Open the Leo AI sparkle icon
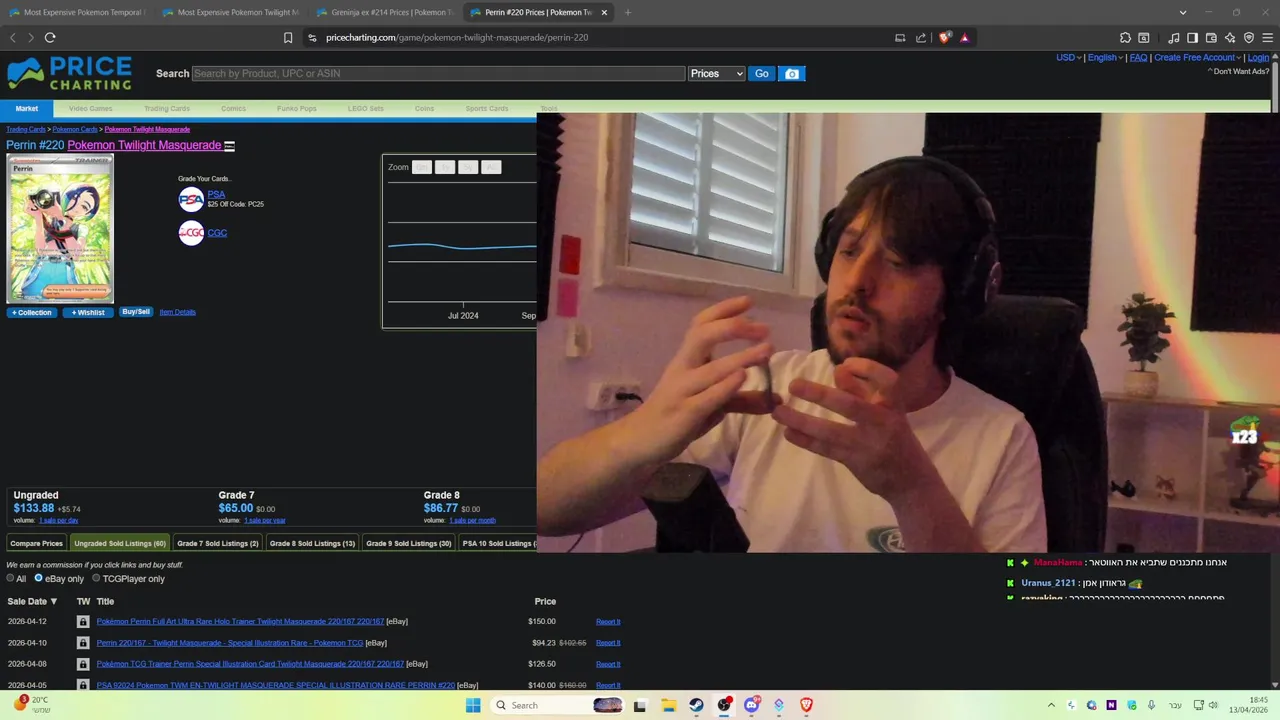The image size is (1280, 720). (1230, 38)
